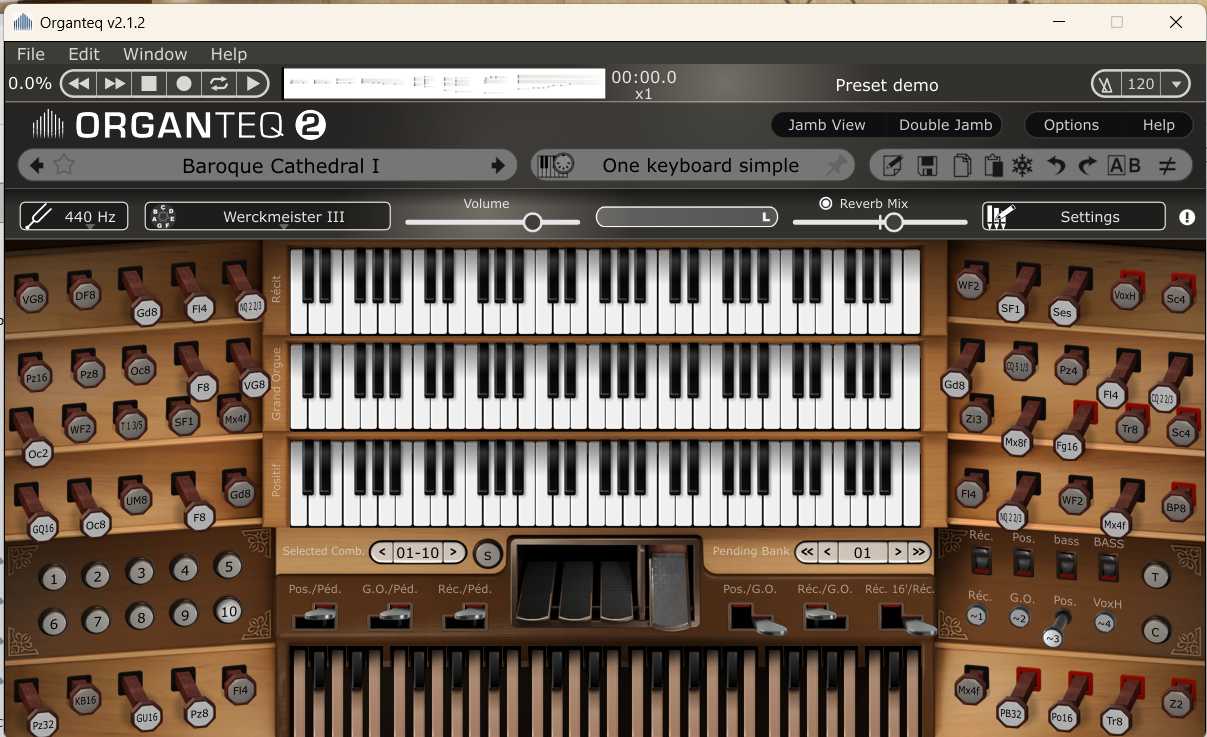Start recording with the record button
1207x737 pixels.
point(183,84)
